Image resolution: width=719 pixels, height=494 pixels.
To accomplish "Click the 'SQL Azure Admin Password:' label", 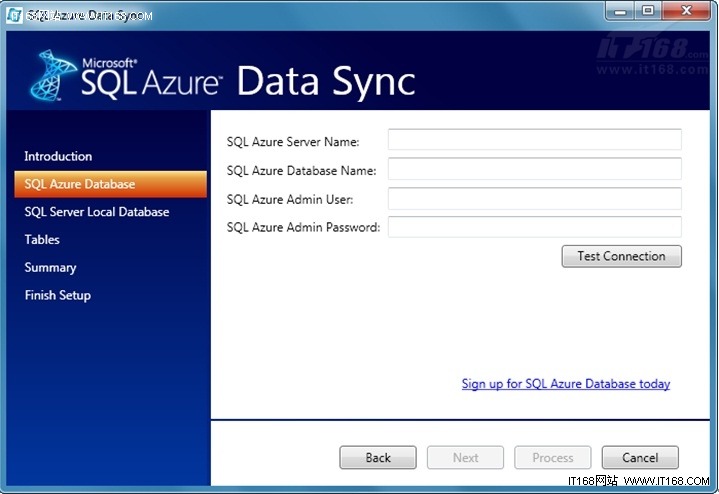I will pyautogui.click(x=303, y=228).
